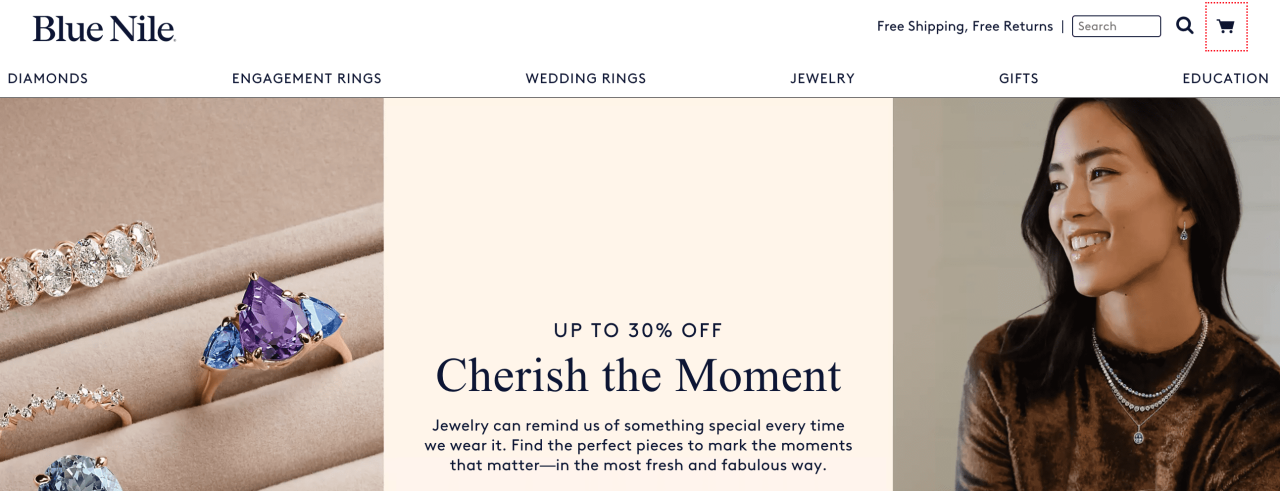Open the Education menu
The image size is (1280, 491).
coord(1225,78)
